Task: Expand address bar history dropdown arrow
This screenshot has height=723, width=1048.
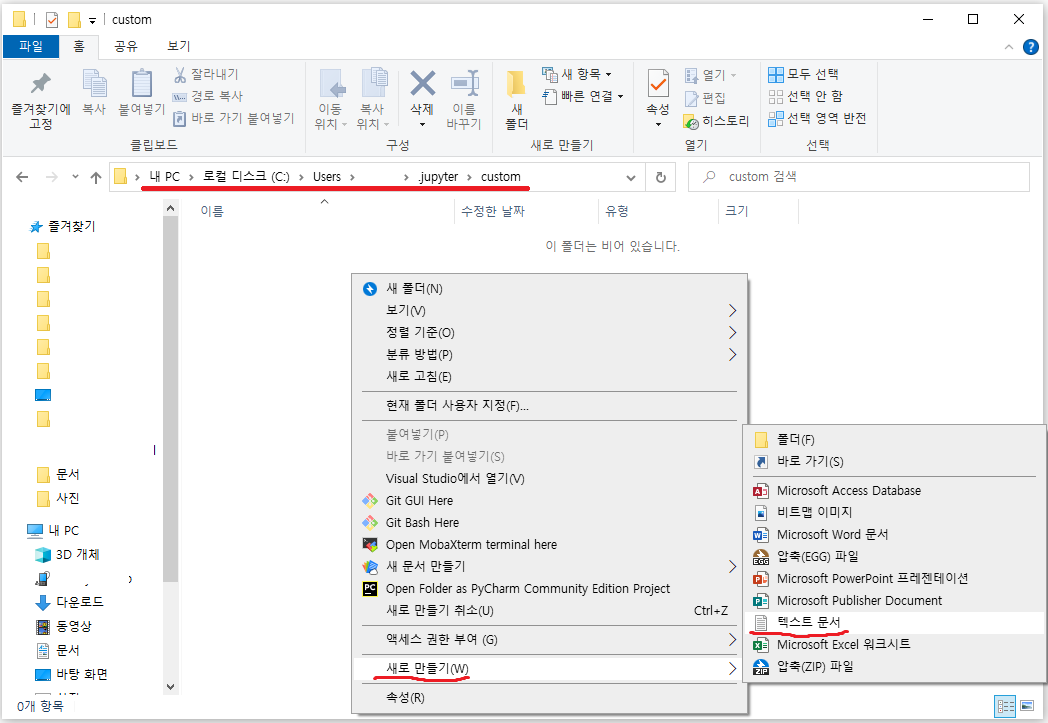Action: click(630, 178)
